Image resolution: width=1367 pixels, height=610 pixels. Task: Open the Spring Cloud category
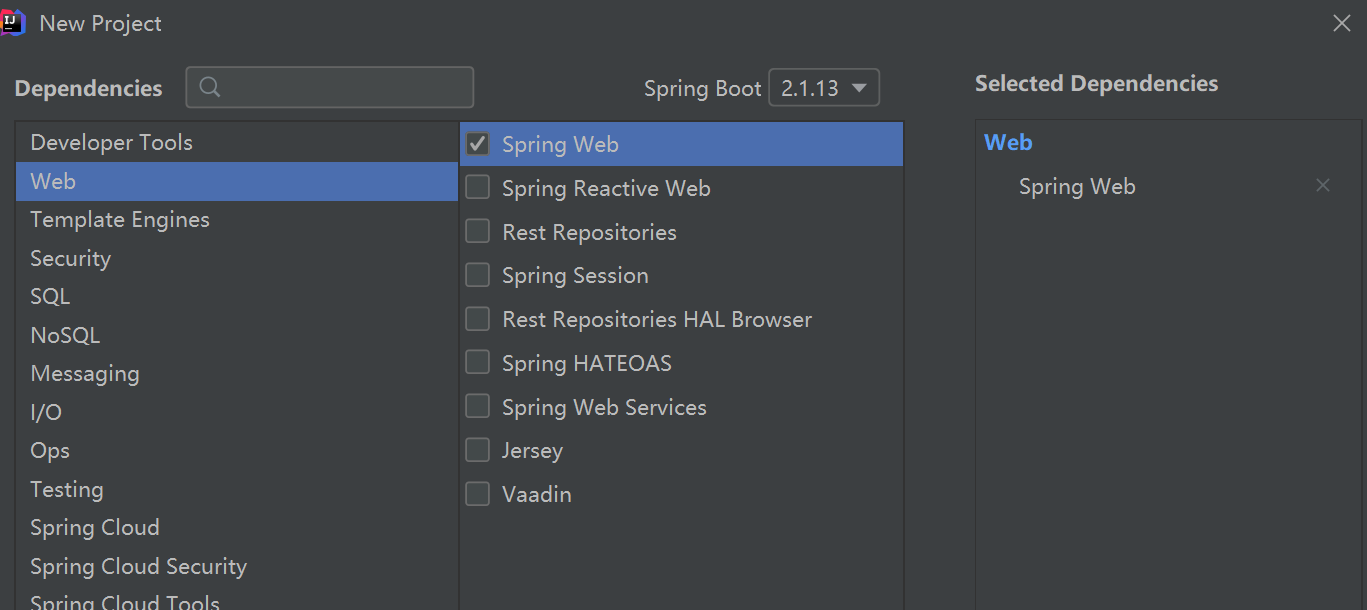(94, 527)
